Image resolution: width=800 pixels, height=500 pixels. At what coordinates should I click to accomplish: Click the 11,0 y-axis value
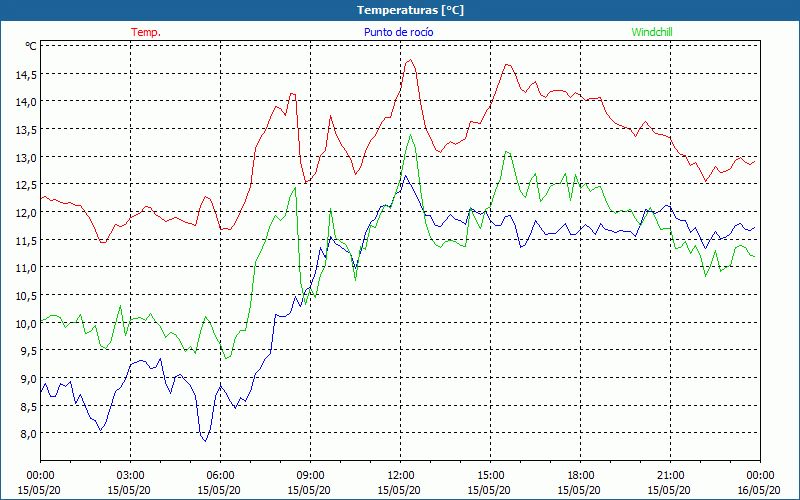coord(26,268)
